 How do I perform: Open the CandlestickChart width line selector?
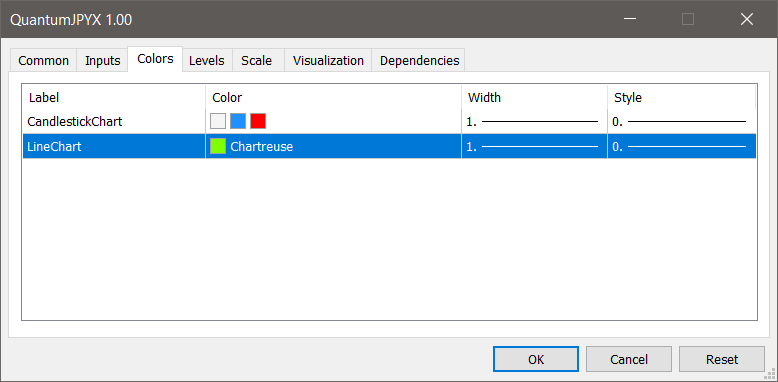point(534,121)
